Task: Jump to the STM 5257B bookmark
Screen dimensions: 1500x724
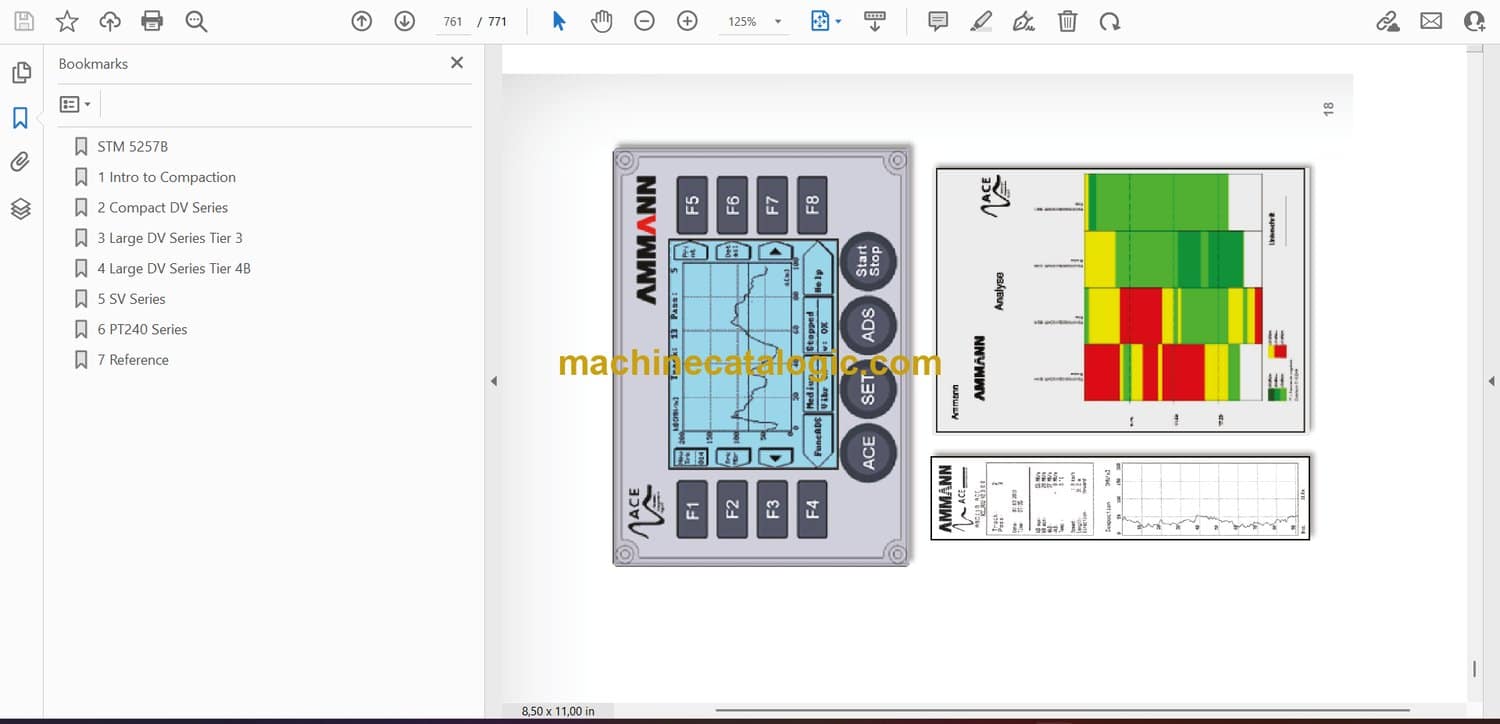Action: click(x=133, y=146)
